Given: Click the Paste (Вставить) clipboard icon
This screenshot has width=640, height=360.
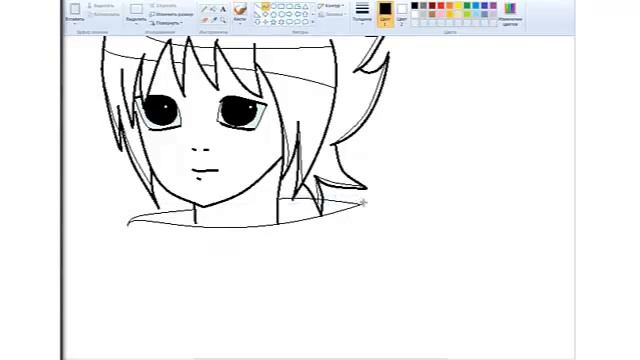Looking at the screenshot, I should click(75, 9).
